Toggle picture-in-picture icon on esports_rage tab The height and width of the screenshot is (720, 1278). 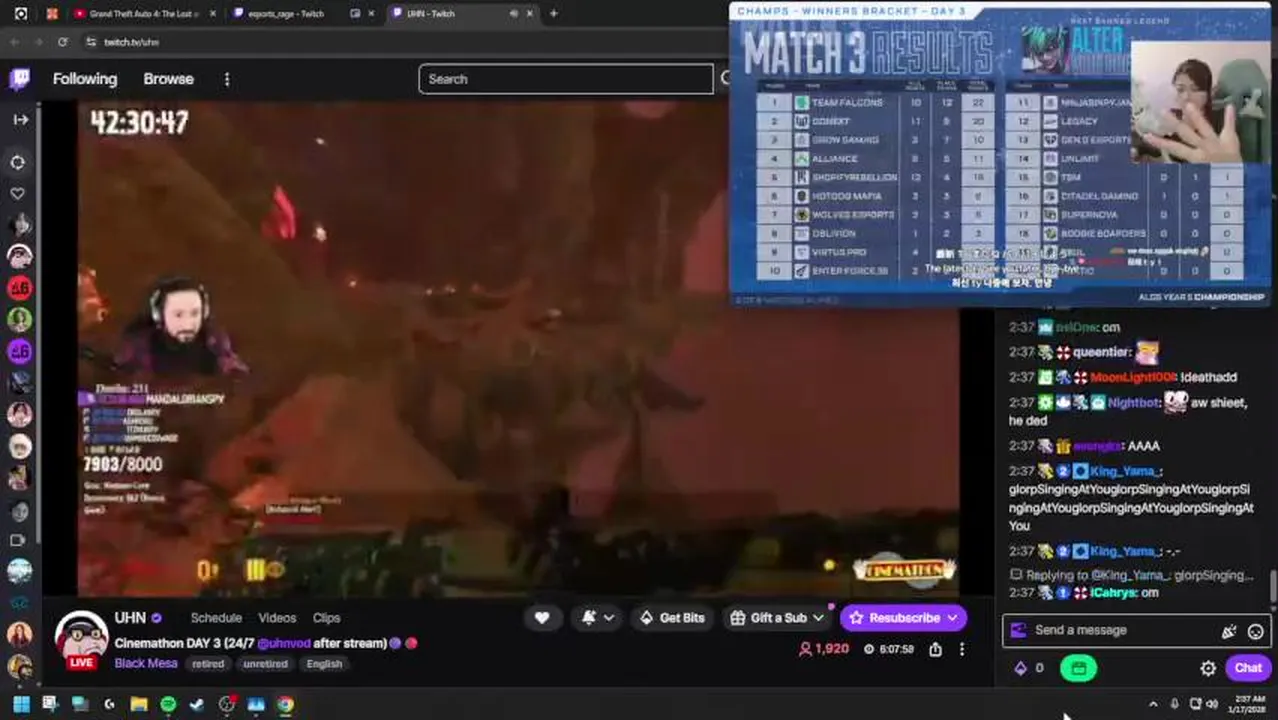[x=355, y=14]
